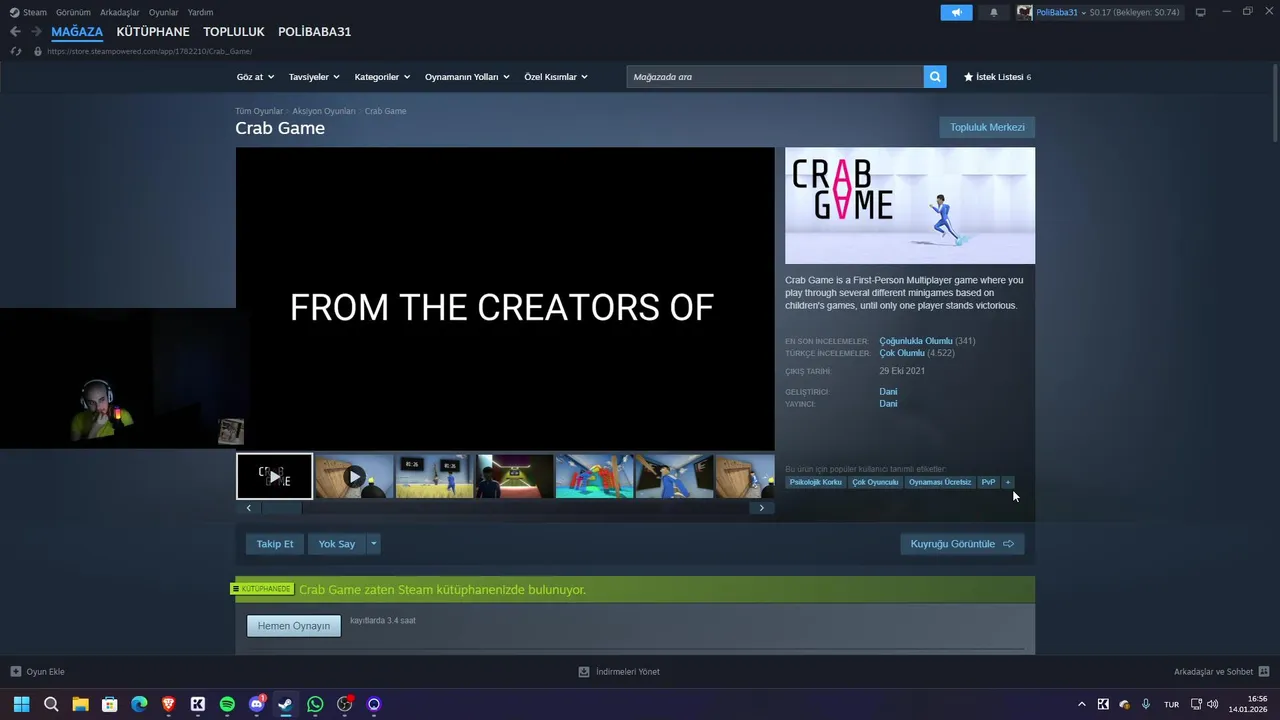Open Discord from taskbar

point(256,704)
